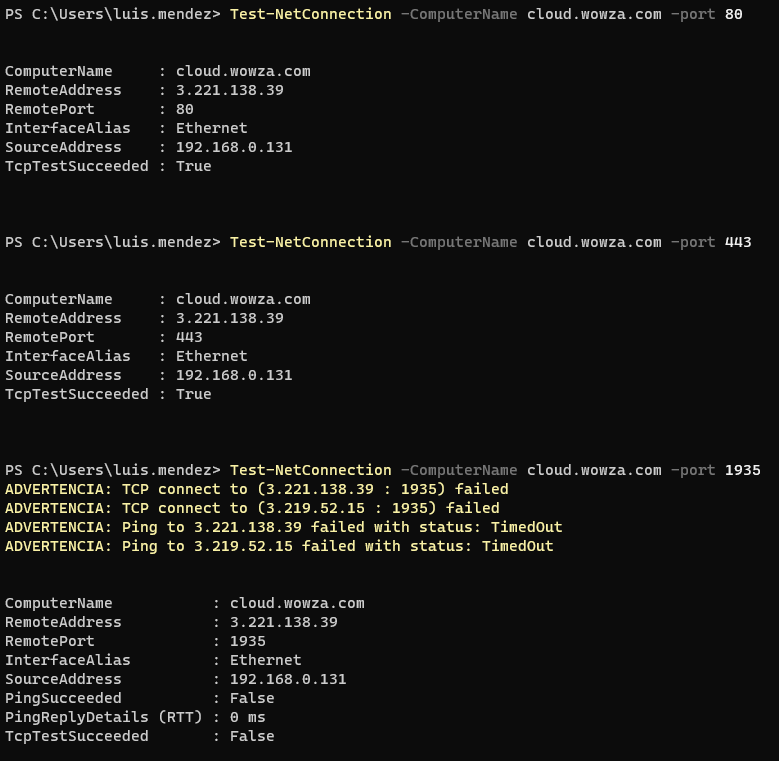Screen dimensions: 779x761
Task: Click the second TcpTestSucceeded True value
Action: click(x=193, y=394)
